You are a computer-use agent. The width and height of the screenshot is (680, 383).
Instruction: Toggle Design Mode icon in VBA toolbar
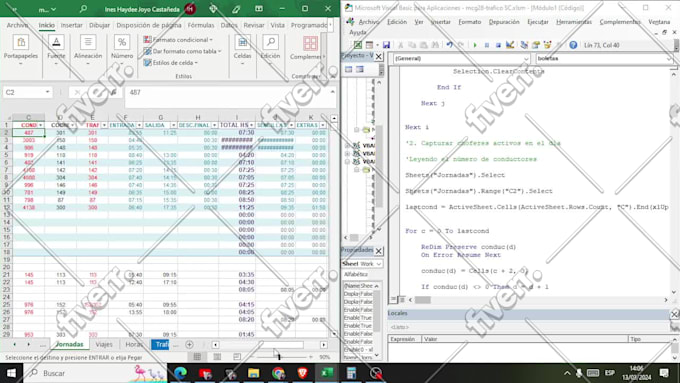[x=510, y=45]
